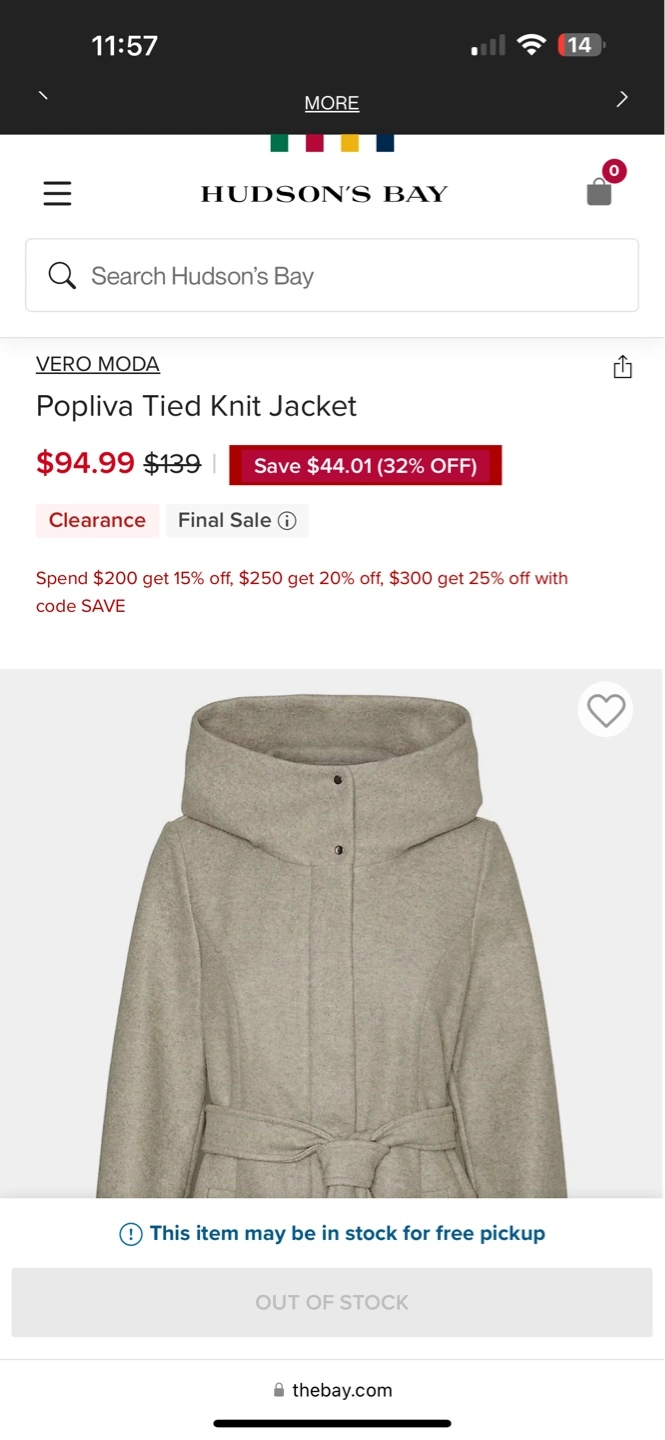Open the jacket product image
665x1440 pixels.
click(332, 934)
